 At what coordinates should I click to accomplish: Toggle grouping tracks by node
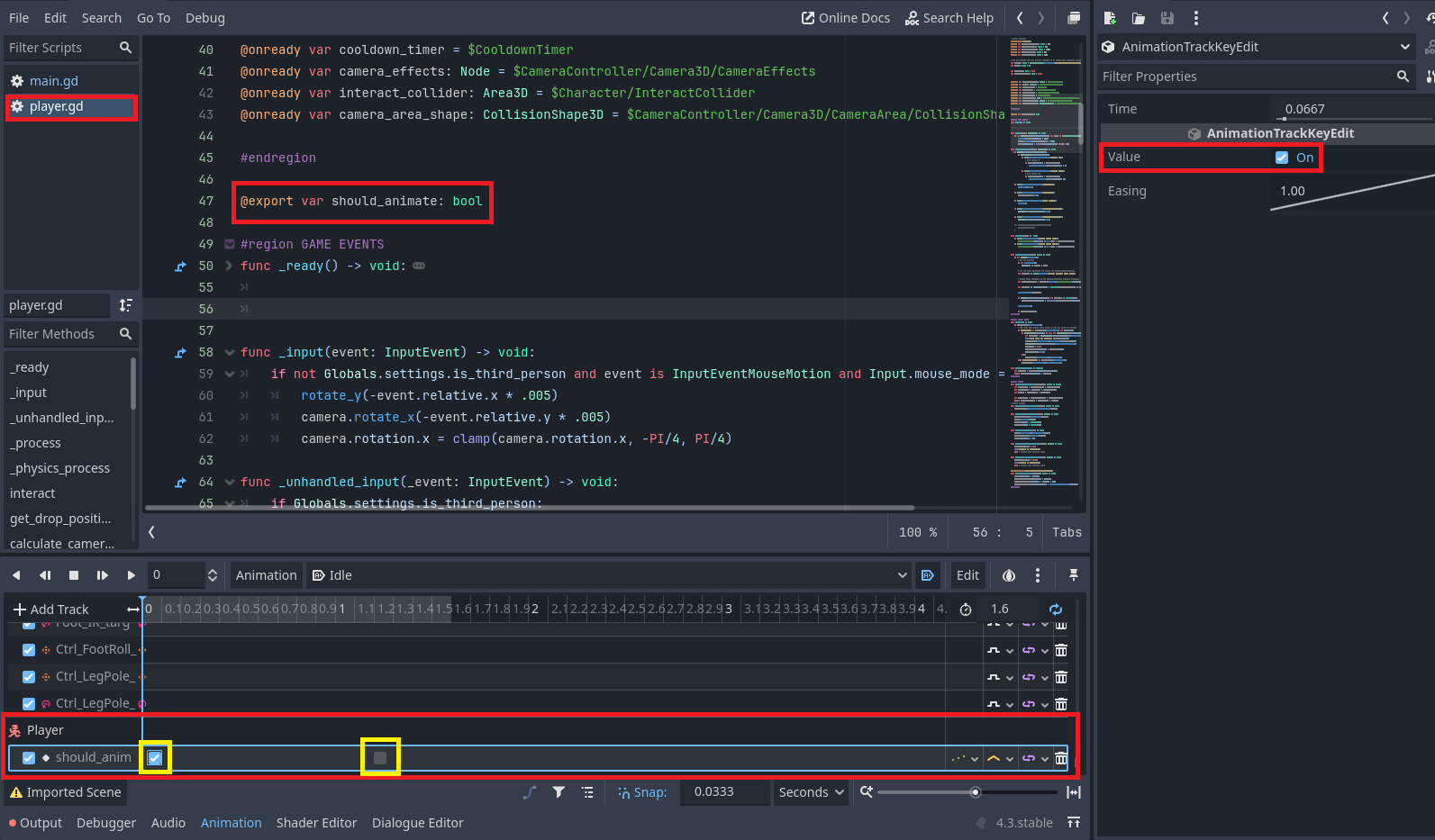point(587,792)
